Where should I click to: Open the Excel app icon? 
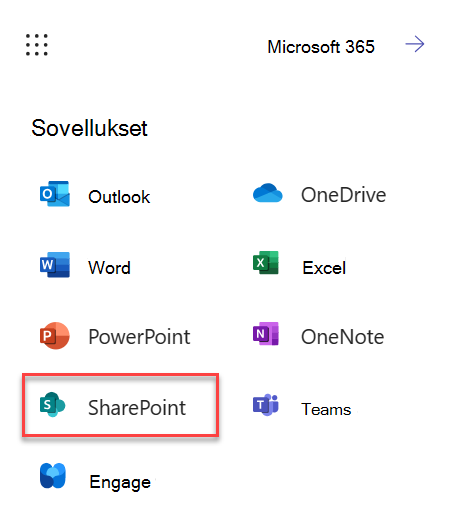tap(266, 263)
